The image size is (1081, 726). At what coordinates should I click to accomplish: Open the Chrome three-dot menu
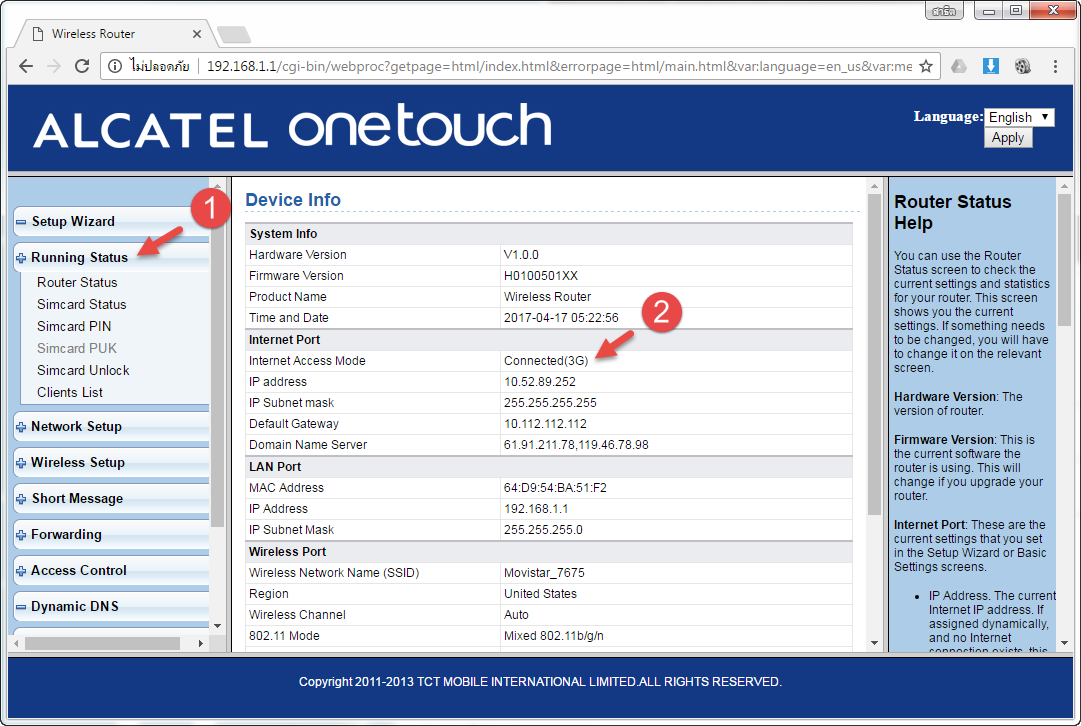[x=1055, y=66]
